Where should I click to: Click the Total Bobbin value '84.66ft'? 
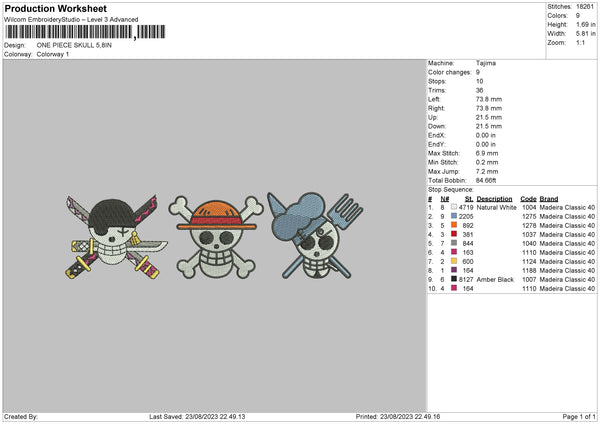(486, 180)
